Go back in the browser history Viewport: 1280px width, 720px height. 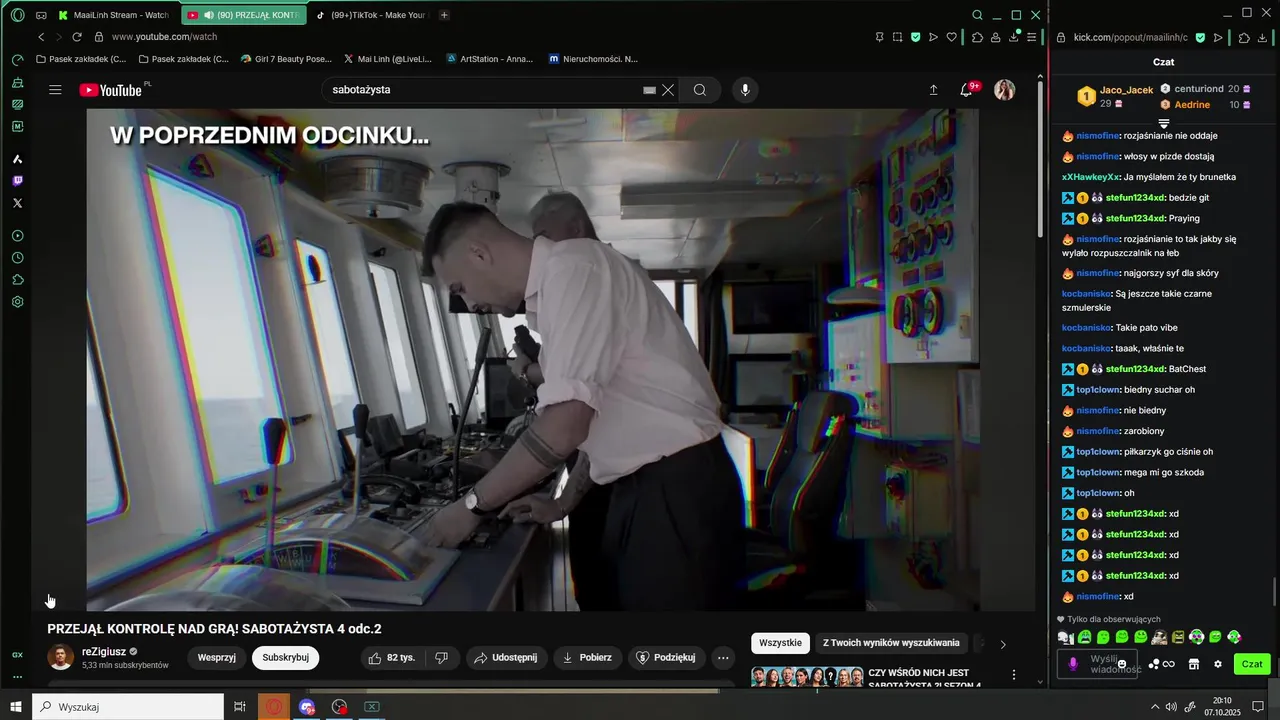41,37
